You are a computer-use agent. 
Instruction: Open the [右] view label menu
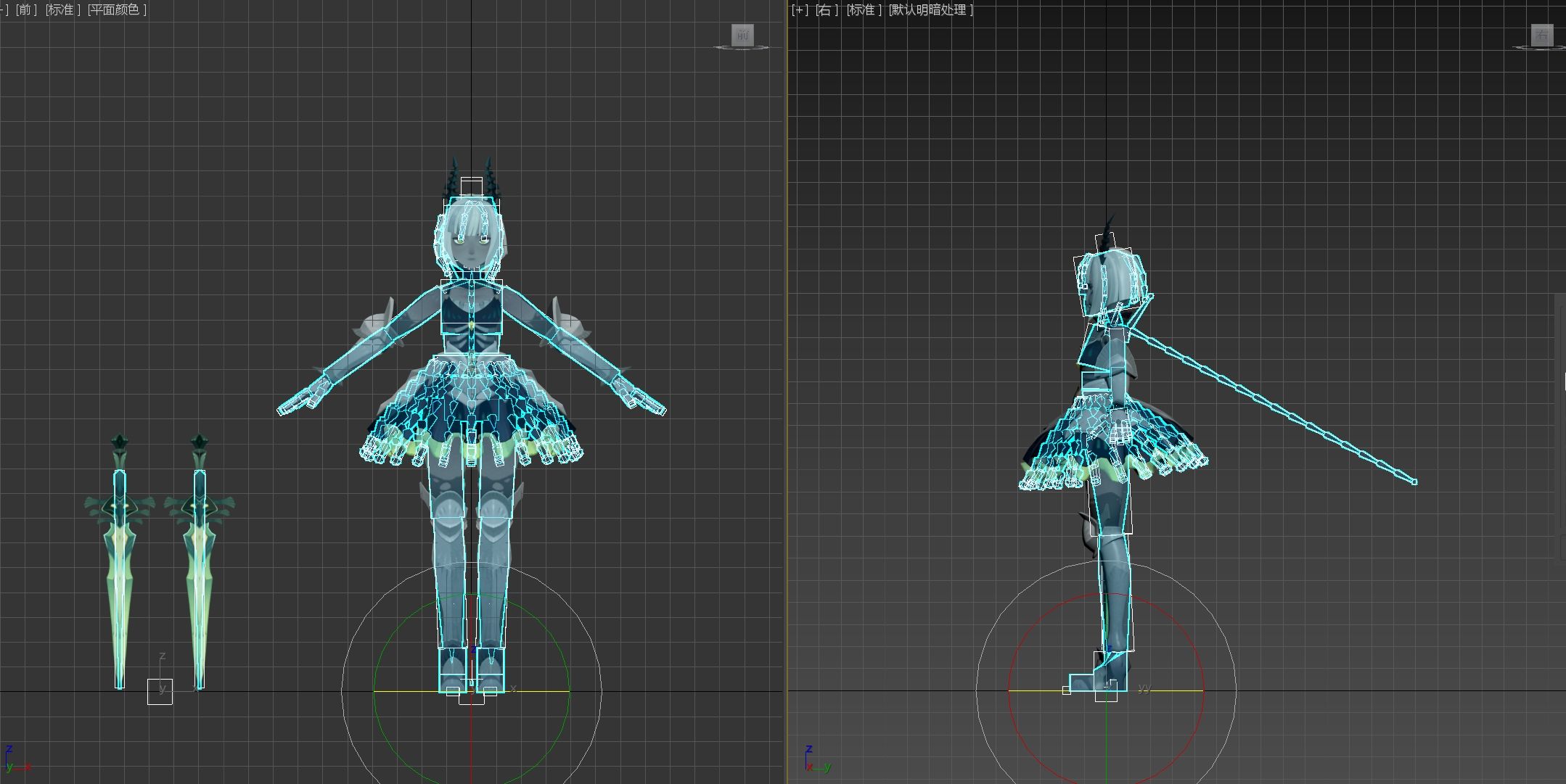827,9
